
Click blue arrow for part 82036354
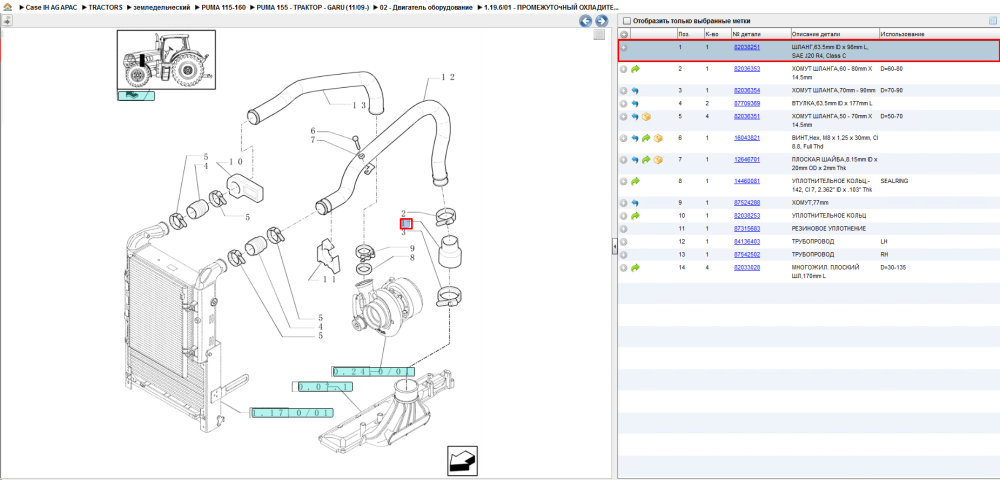[635, 91]
